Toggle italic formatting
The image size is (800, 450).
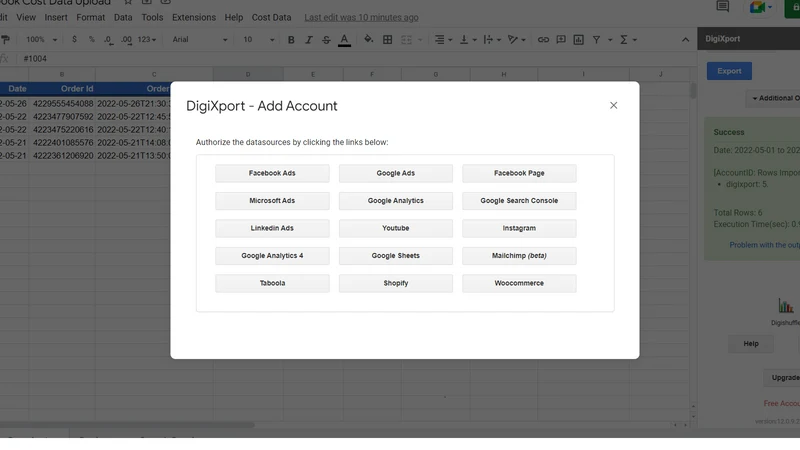tap(309, 39)
